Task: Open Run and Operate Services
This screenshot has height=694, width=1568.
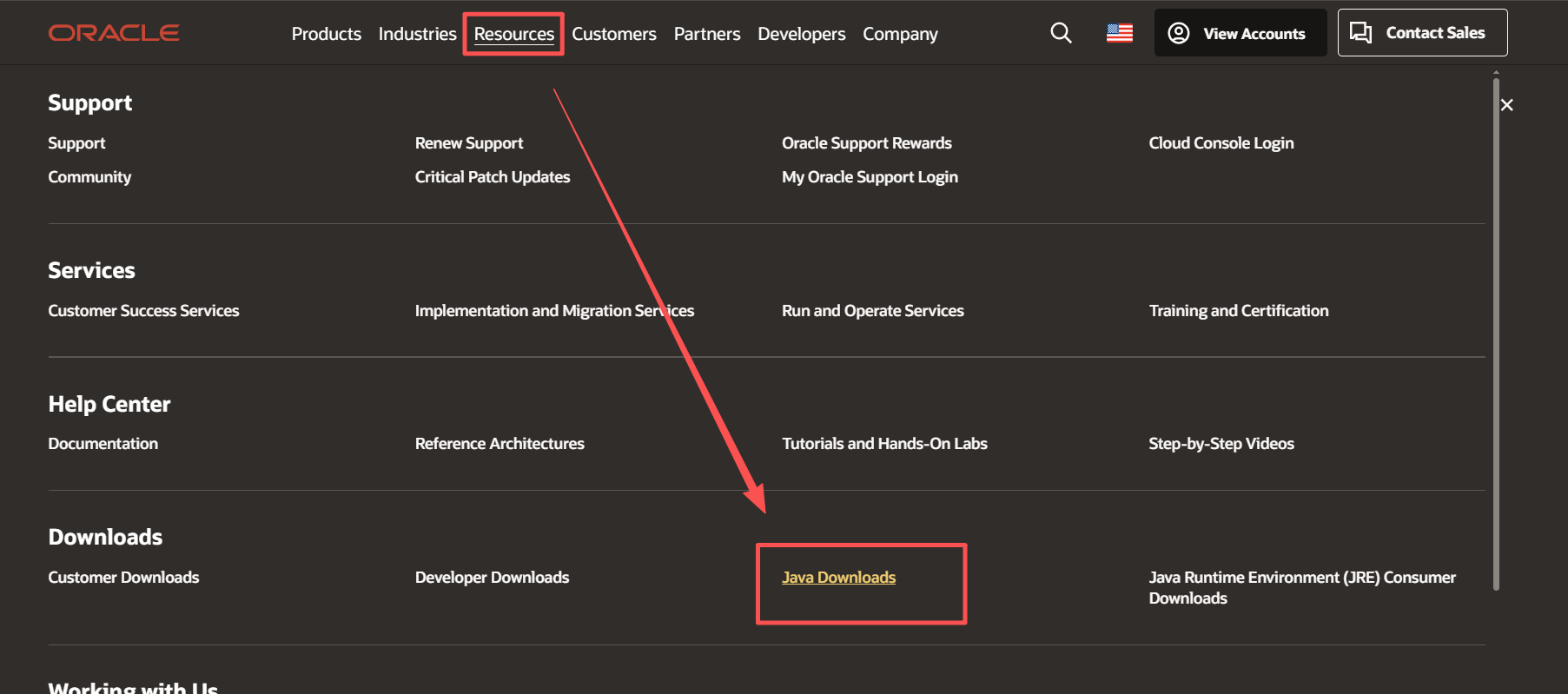Action: point(873,311)
